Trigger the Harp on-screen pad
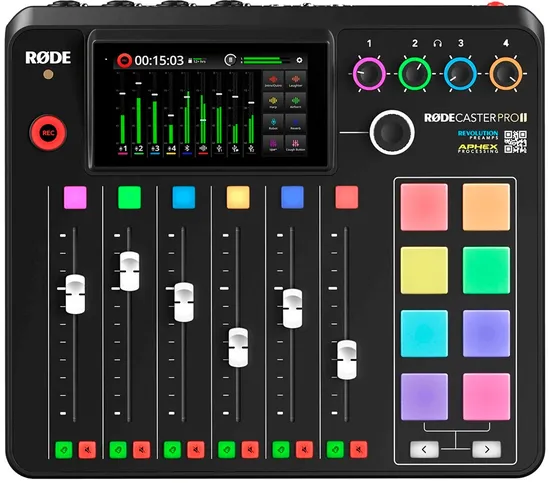 pyautogui.click(x=273, y=102)
